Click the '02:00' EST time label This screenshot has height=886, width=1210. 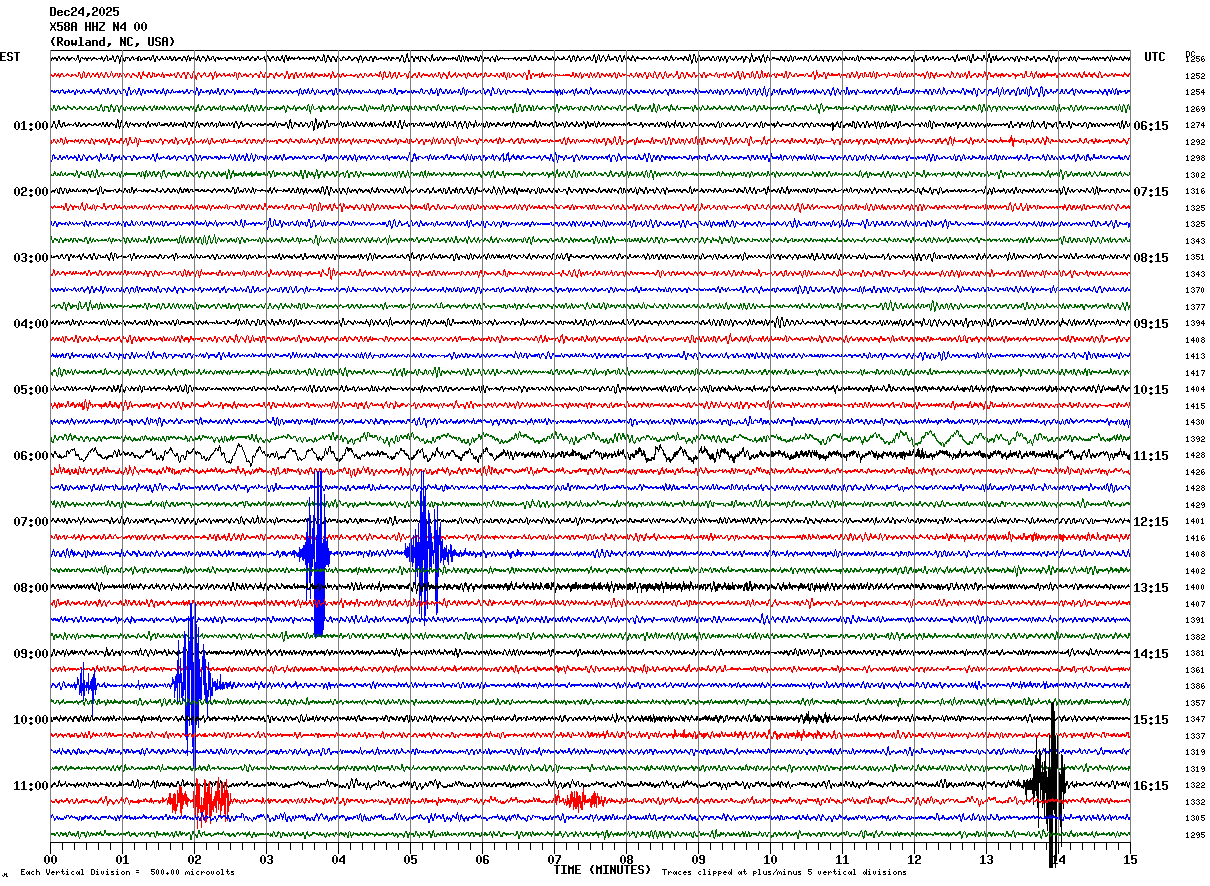click(x=31, y=192)
